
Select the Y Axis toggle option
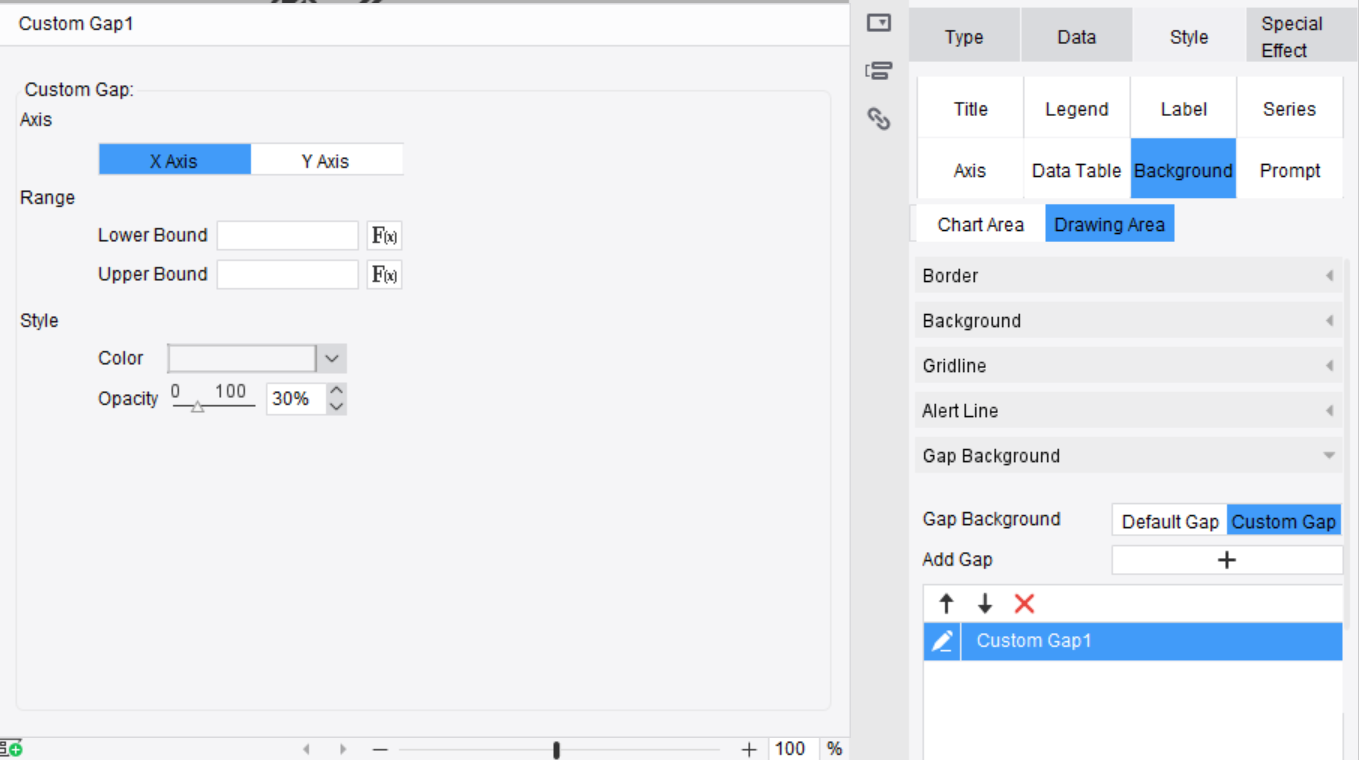point(326,160)
